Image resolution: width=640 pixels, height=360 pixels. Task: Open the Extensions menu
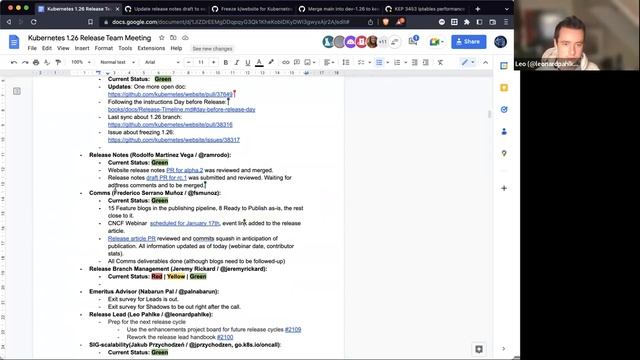pyautogui.click(x=151, y=48)
